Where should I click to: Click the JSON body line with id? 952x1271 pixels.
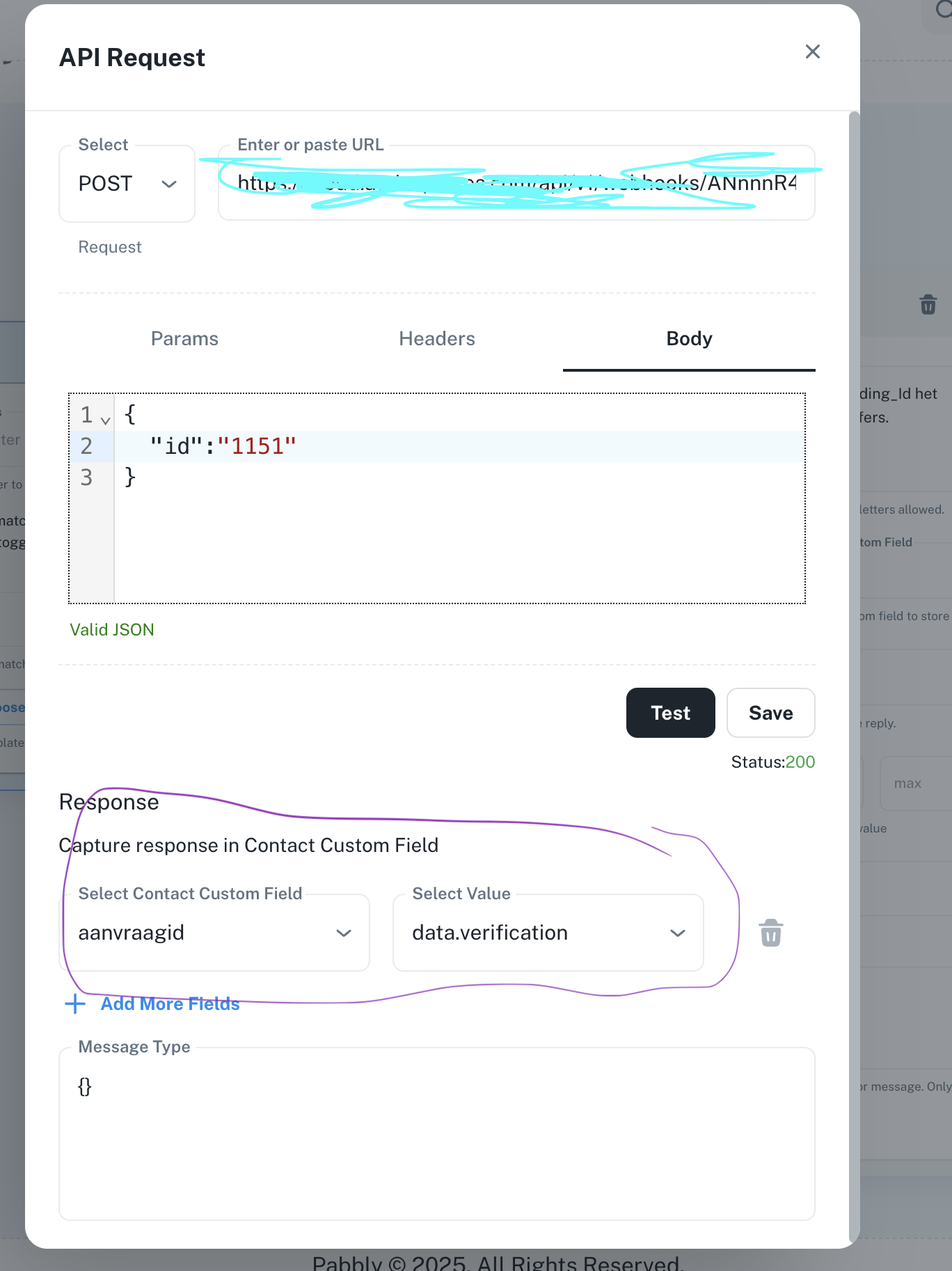coord(459,446)
